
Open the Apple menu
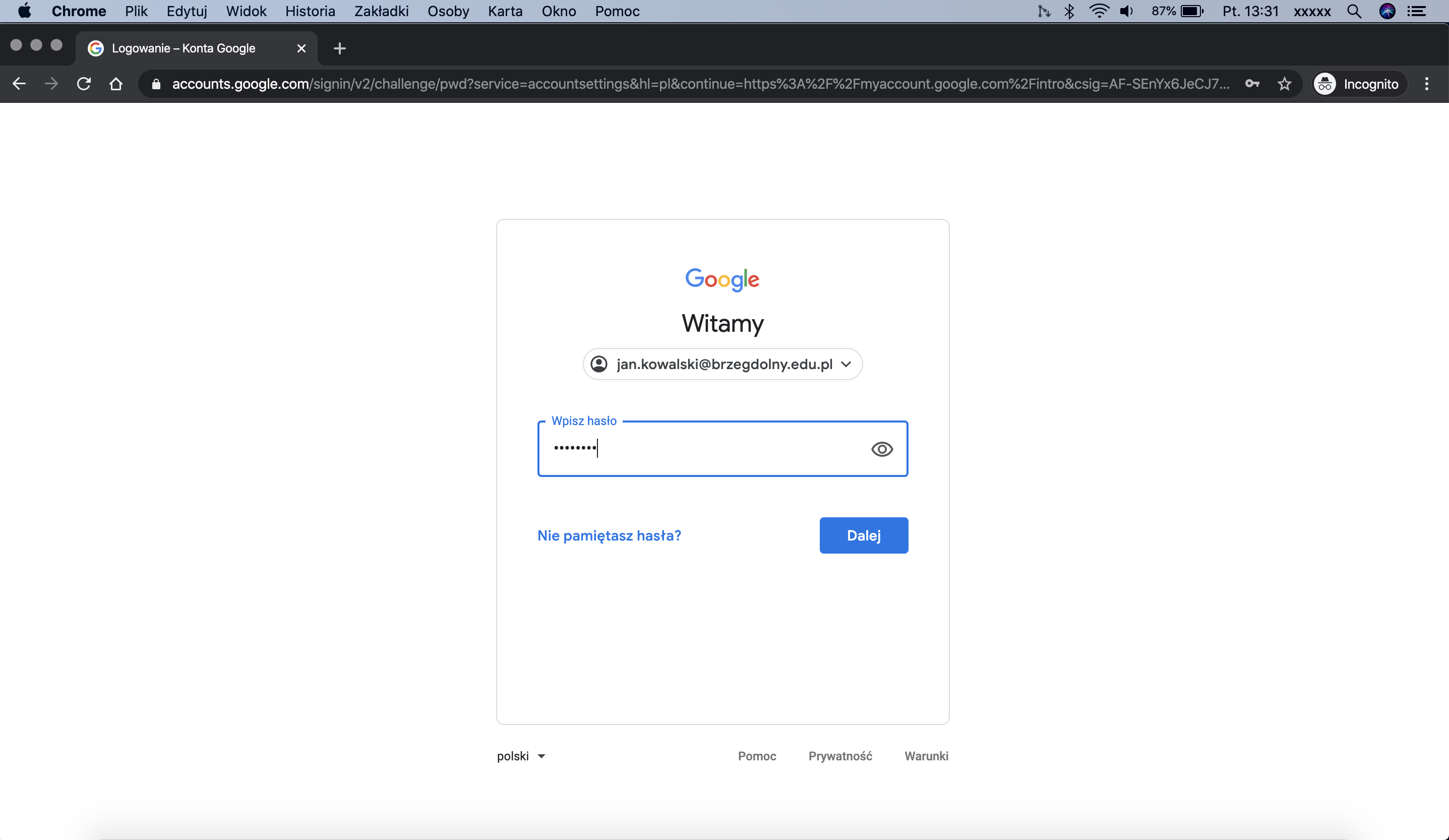pos(24,11)
